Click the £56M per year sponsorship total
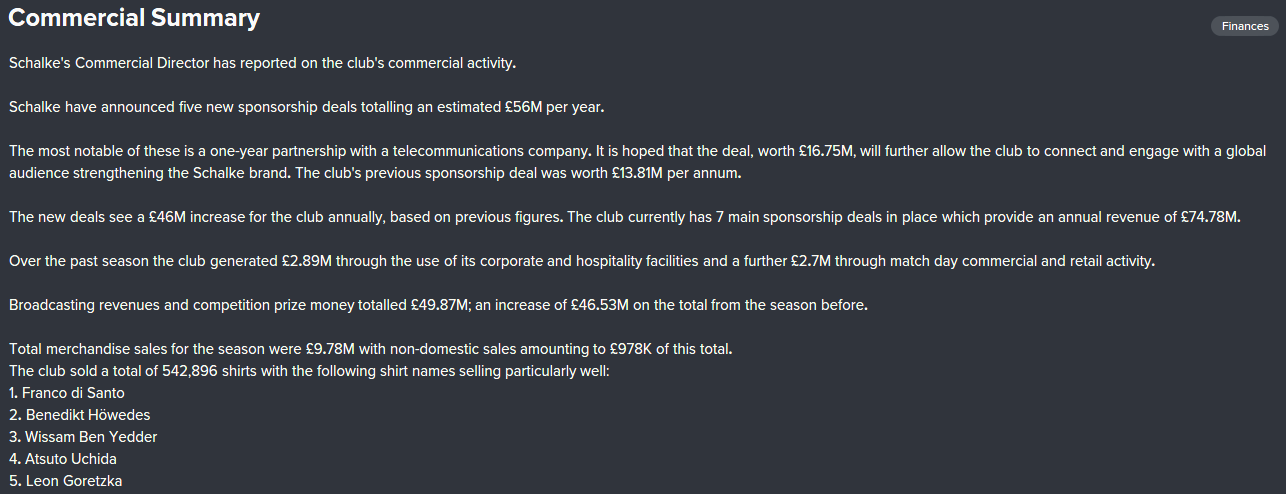Screen dimensions: 1286x494 point(554,106)
